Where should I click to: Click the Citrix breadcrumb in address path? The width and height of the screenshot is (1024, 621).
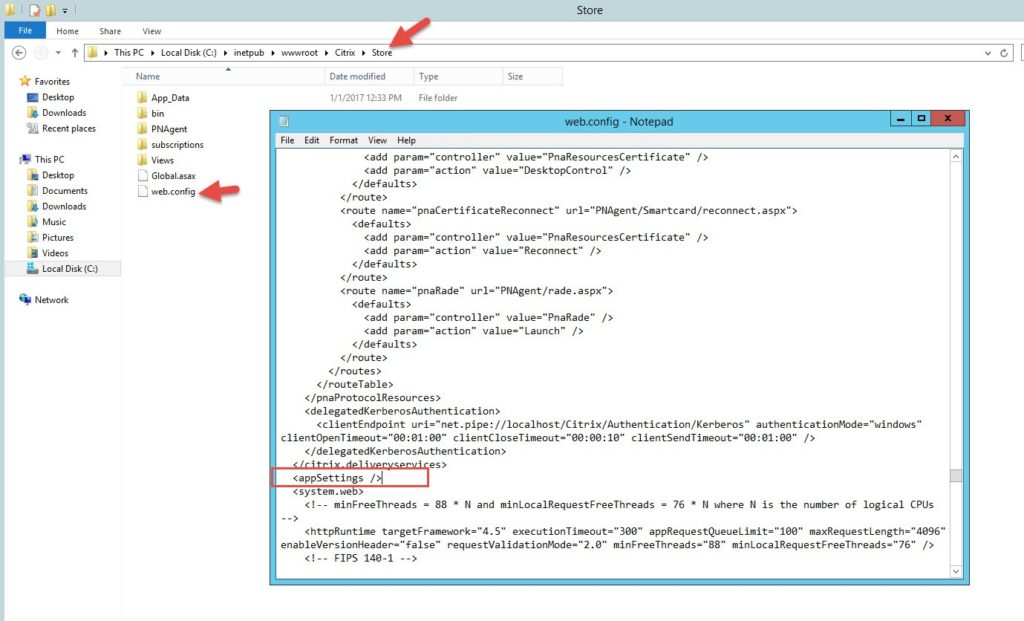click(x=342, y=53)
